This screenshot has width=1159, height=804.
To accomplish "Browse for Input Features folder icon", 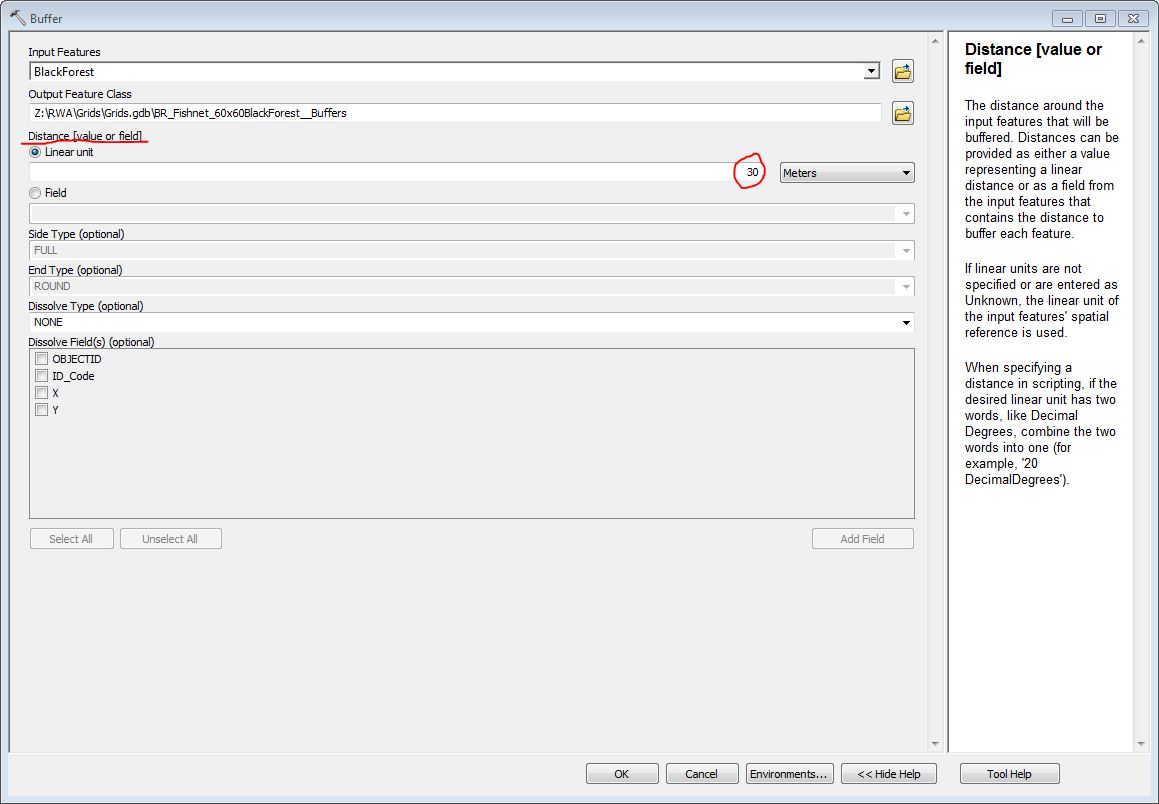I will point(903,72).
